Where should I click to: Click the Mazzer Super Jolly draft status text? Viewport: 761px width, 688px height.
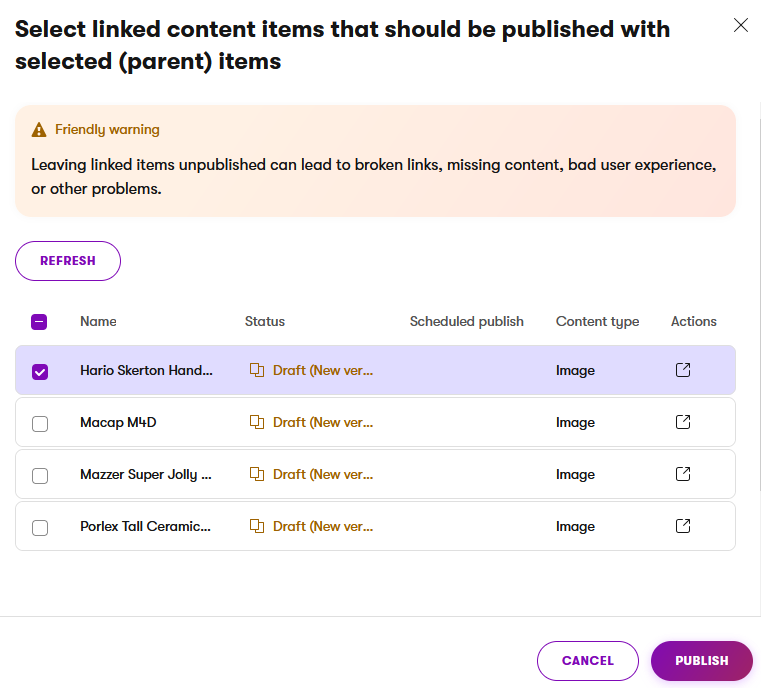[x=322, y=474]
